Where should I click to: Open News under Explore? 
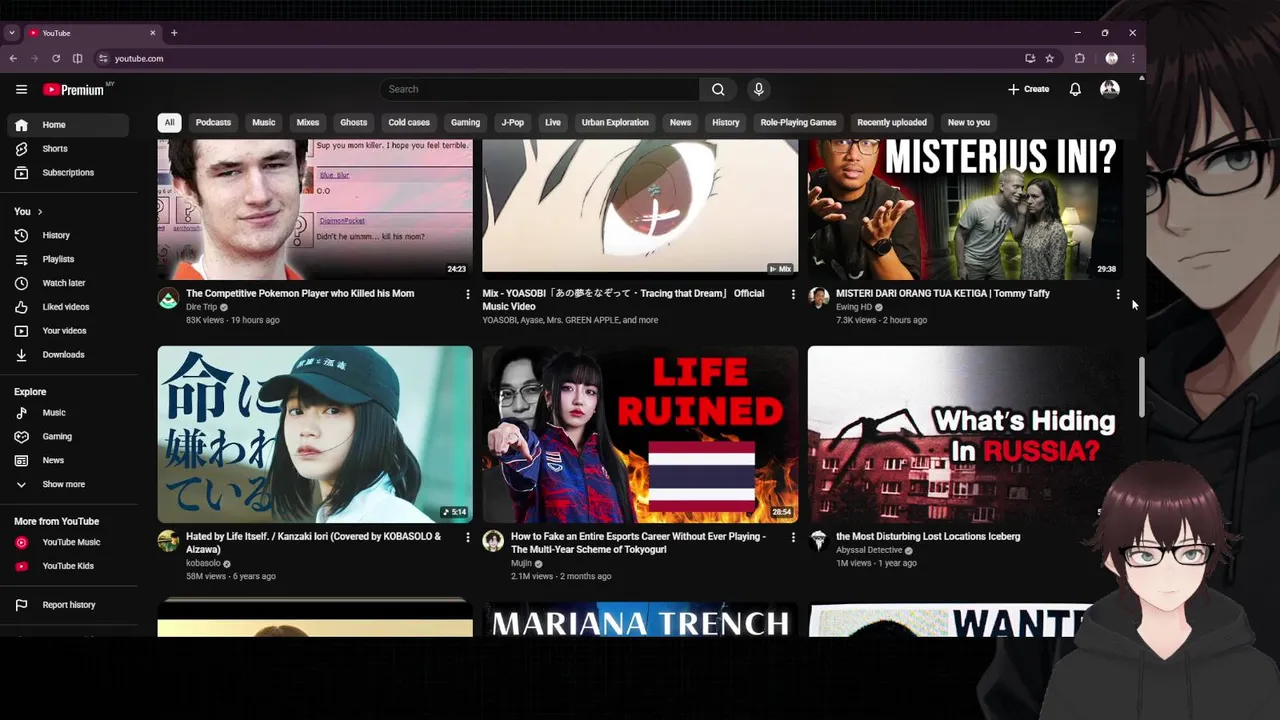click(x=68, y=461)
